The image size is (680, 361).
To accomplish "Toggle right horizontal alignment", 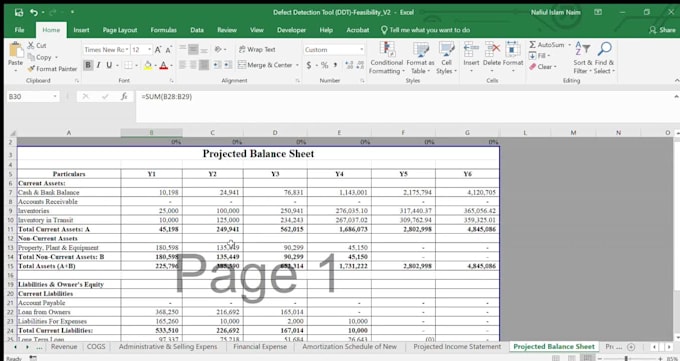I will (x=203, y=65).
